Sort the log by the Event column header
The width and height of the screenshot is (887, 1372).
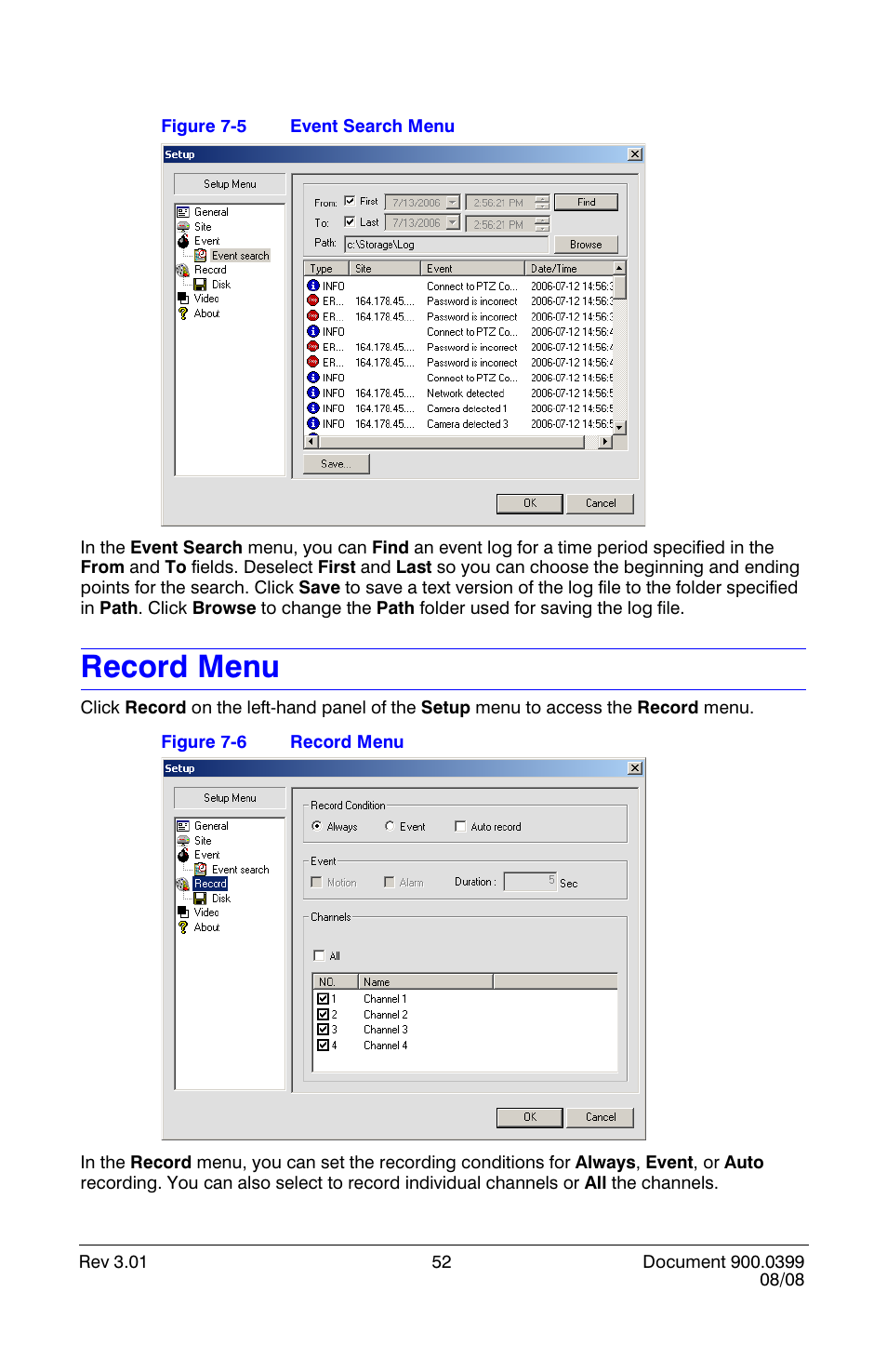click(x=473, y=269)
